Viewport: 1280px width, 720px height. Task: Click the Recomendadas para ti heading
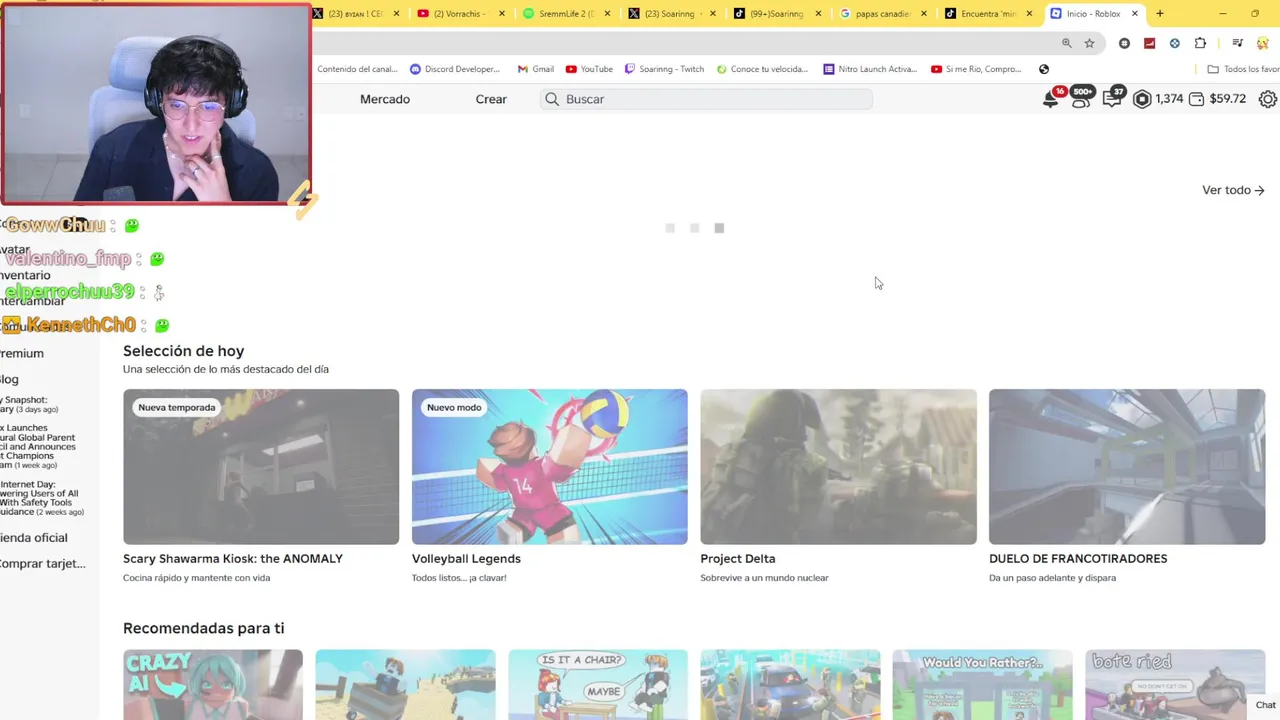point(204,628)
